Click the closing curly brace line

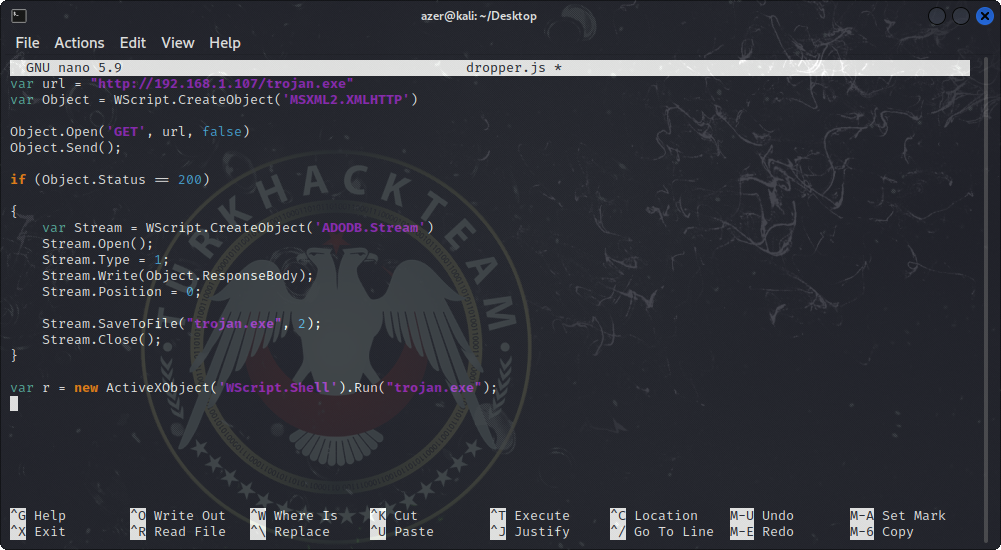[14, 355]
